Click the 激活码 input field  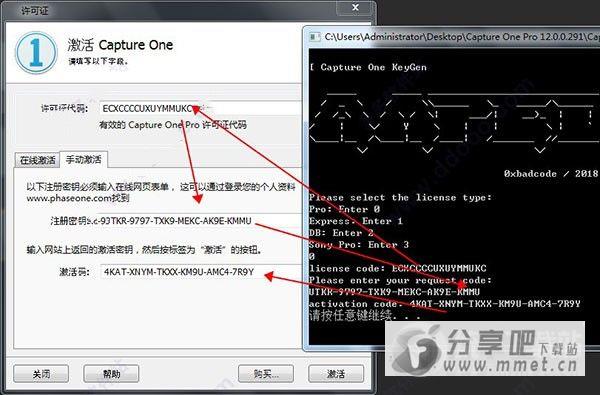click(x=201, y=272)
